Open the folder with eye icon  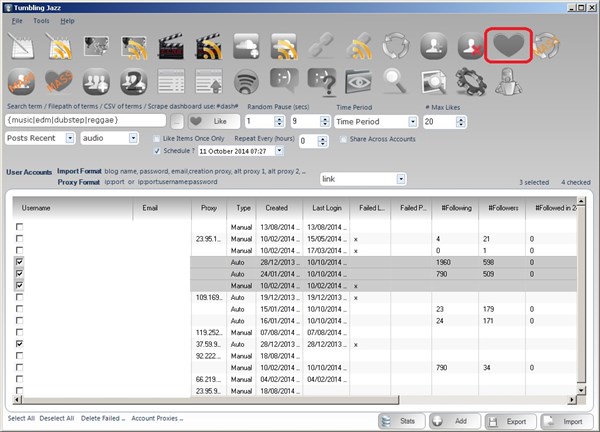(x=358, y=82)
